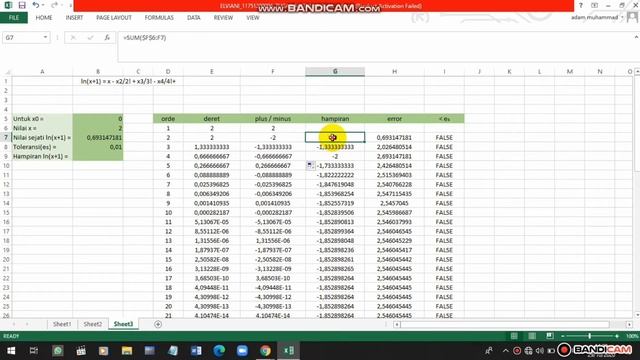
Task: Click the Insert Function fx icon
Action: 107,38
